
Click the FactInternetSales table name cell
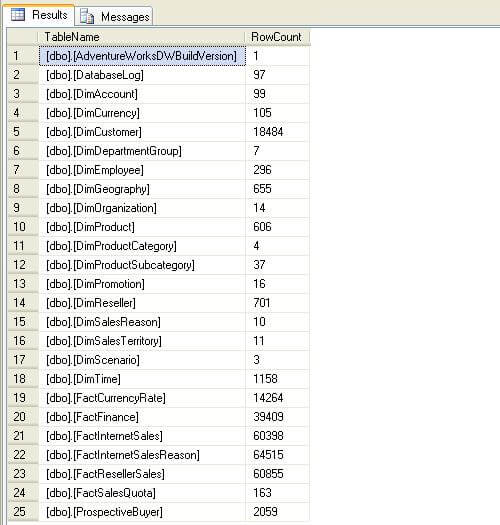tap(142, 436)
